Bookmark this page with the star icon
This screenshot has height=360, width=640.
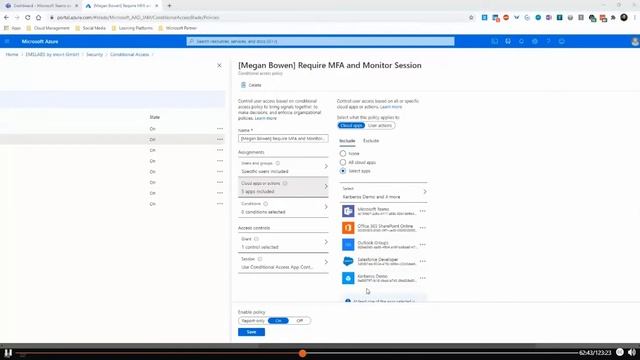pos(471,18)
